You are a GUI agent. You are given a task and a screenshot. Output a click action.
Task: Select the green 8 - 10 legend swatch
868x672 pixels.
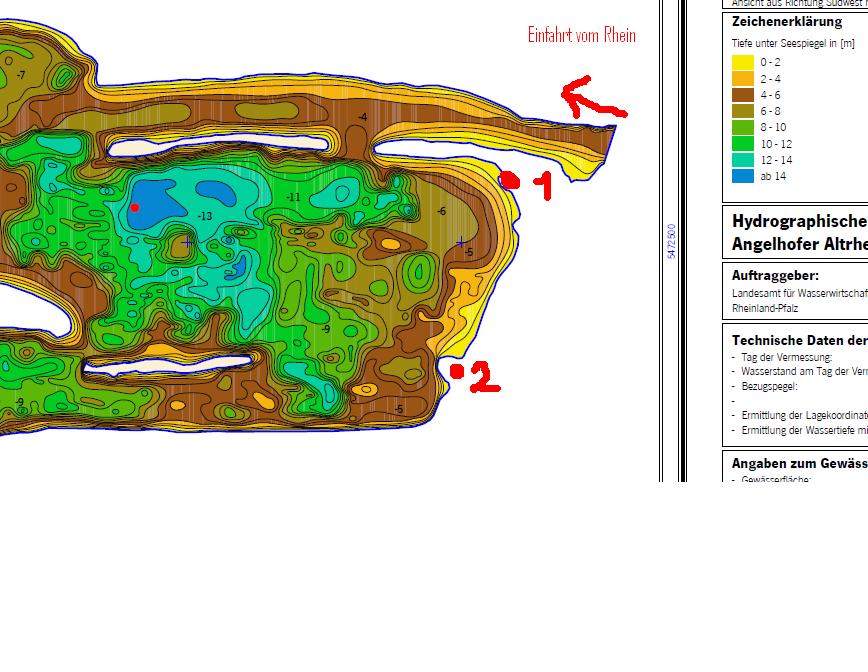coord(742,127)
